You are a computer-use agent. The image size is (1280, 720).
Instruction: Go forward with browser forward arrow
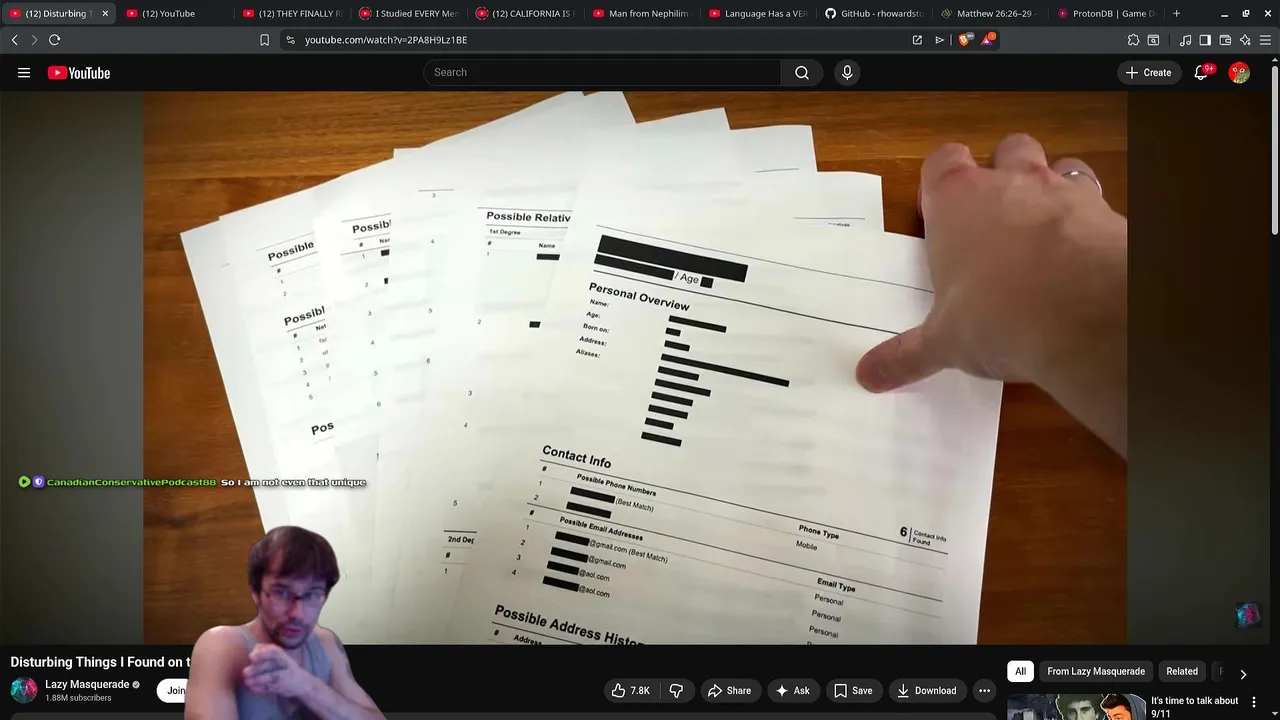tap(34, 40)
